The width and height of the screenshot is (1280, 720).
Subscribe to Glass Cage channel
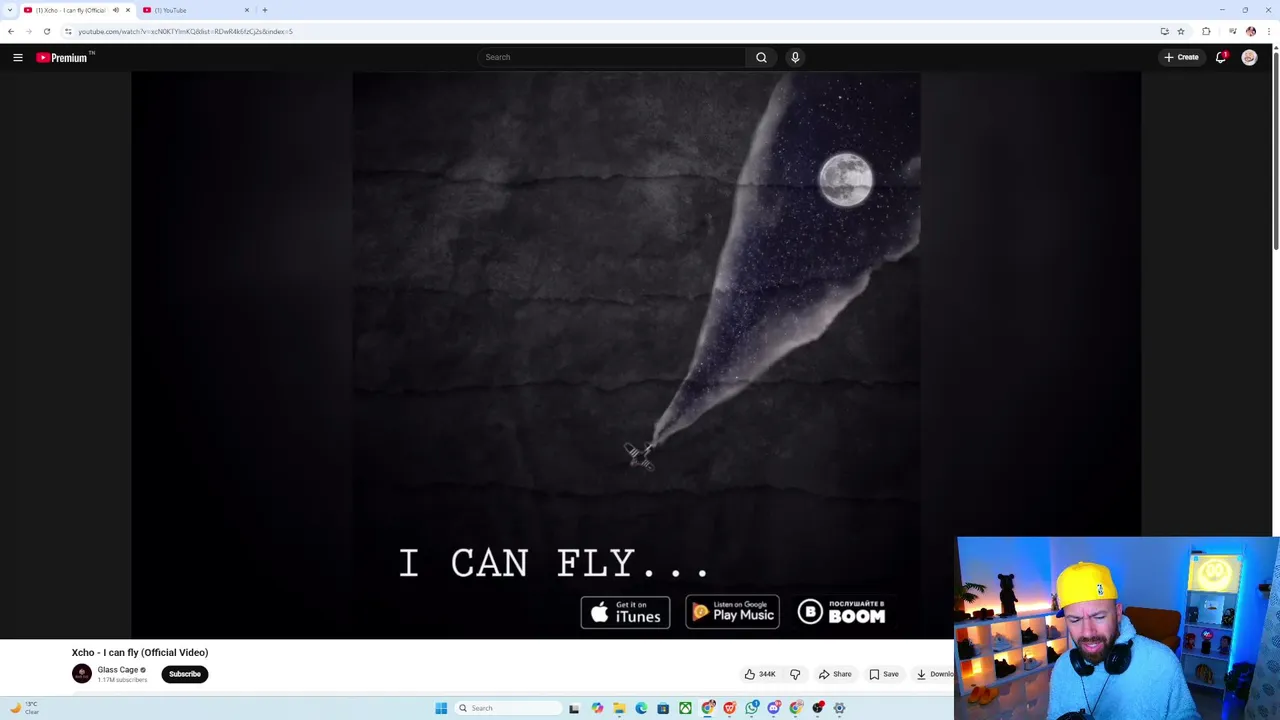(184, 674)
